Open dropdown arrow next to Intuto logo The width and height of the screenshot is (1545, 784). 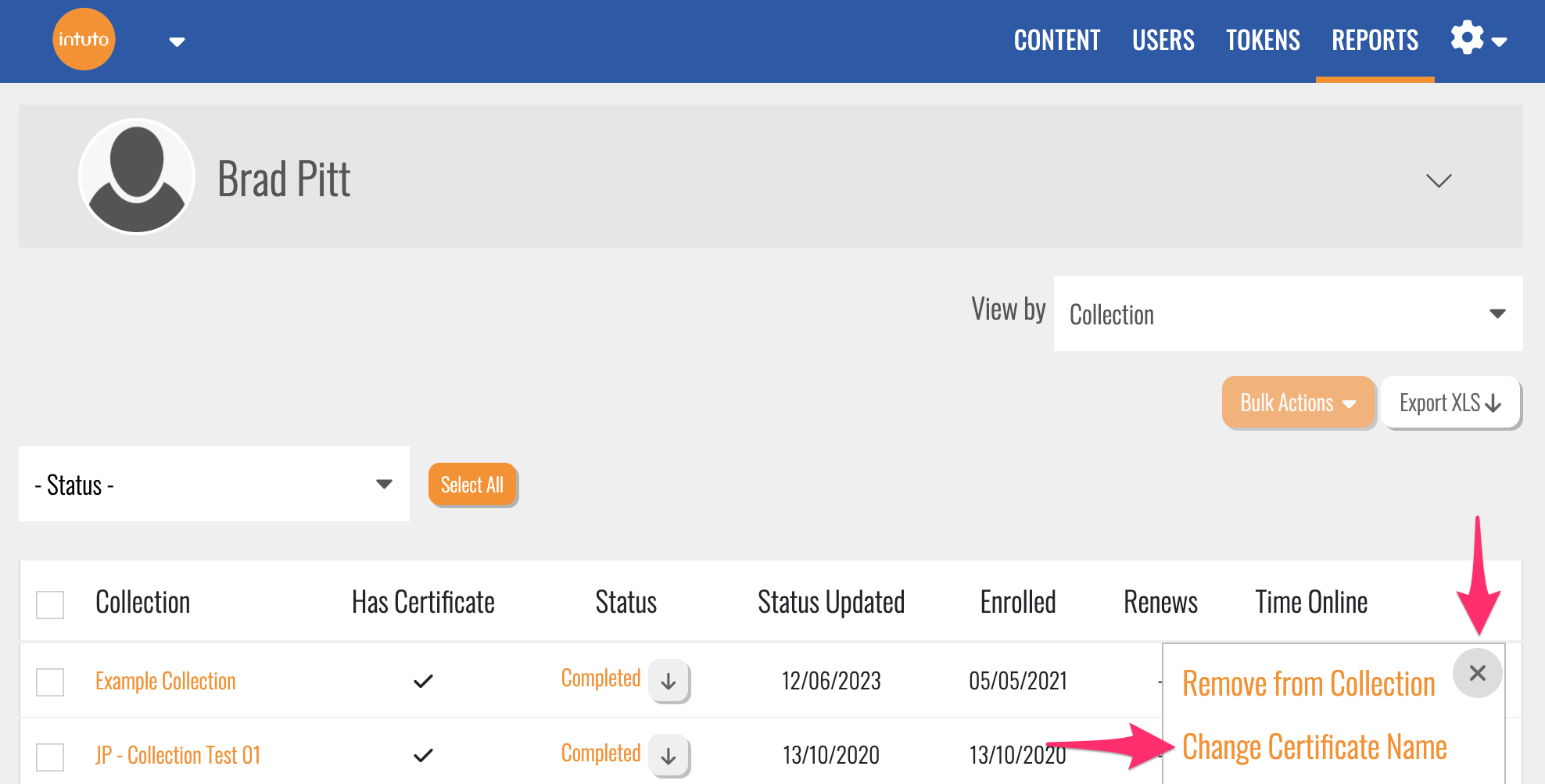pos(177,41)
